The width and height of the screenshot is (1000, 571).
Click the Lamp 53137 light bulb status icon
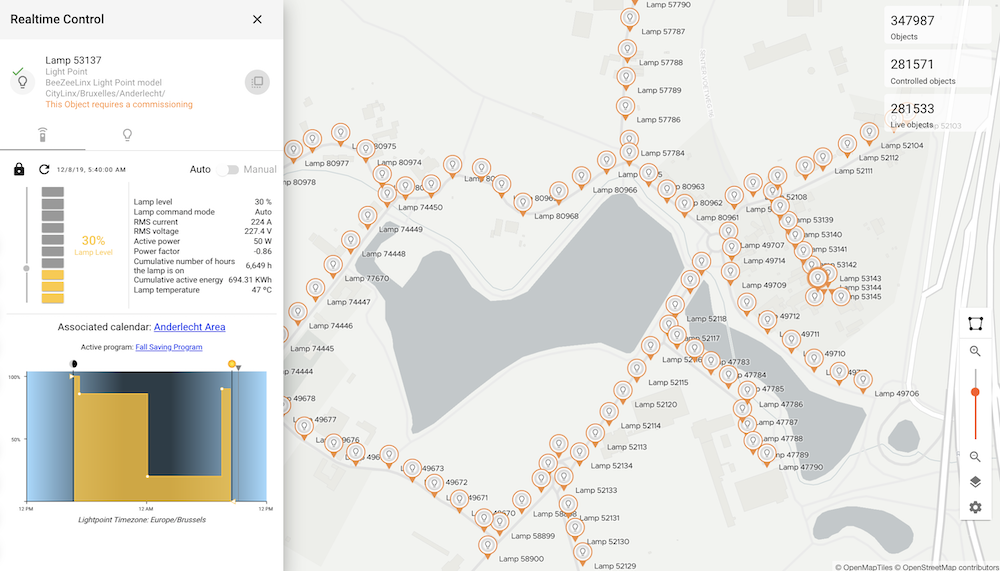pos(23,82)
